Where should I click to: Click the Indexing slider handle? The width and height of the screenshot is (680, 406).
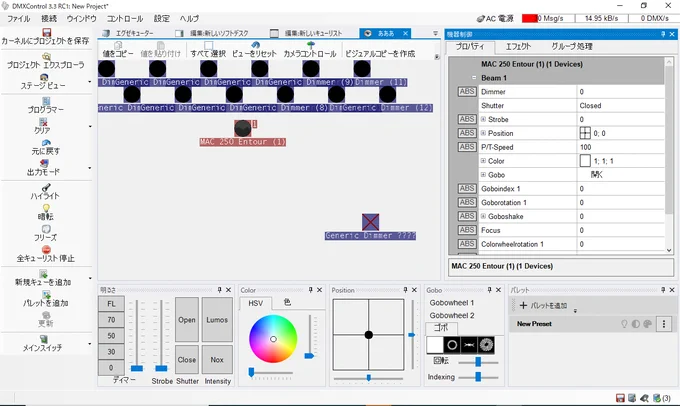point(478,377)
